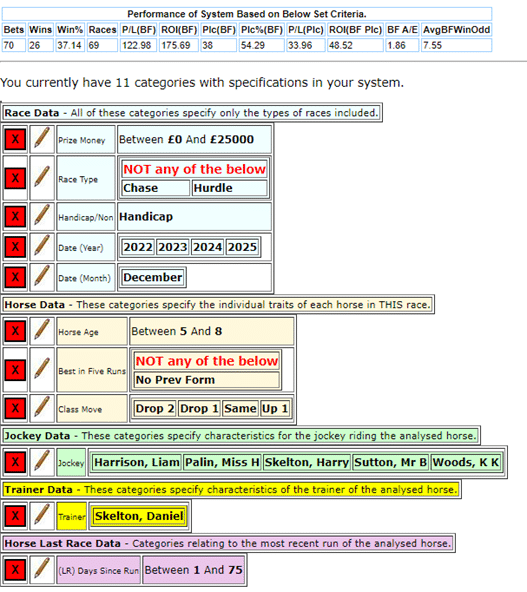527x592 pixels.
Task: Delete the Horse Age criterion red X
Action: coord(15,331)
